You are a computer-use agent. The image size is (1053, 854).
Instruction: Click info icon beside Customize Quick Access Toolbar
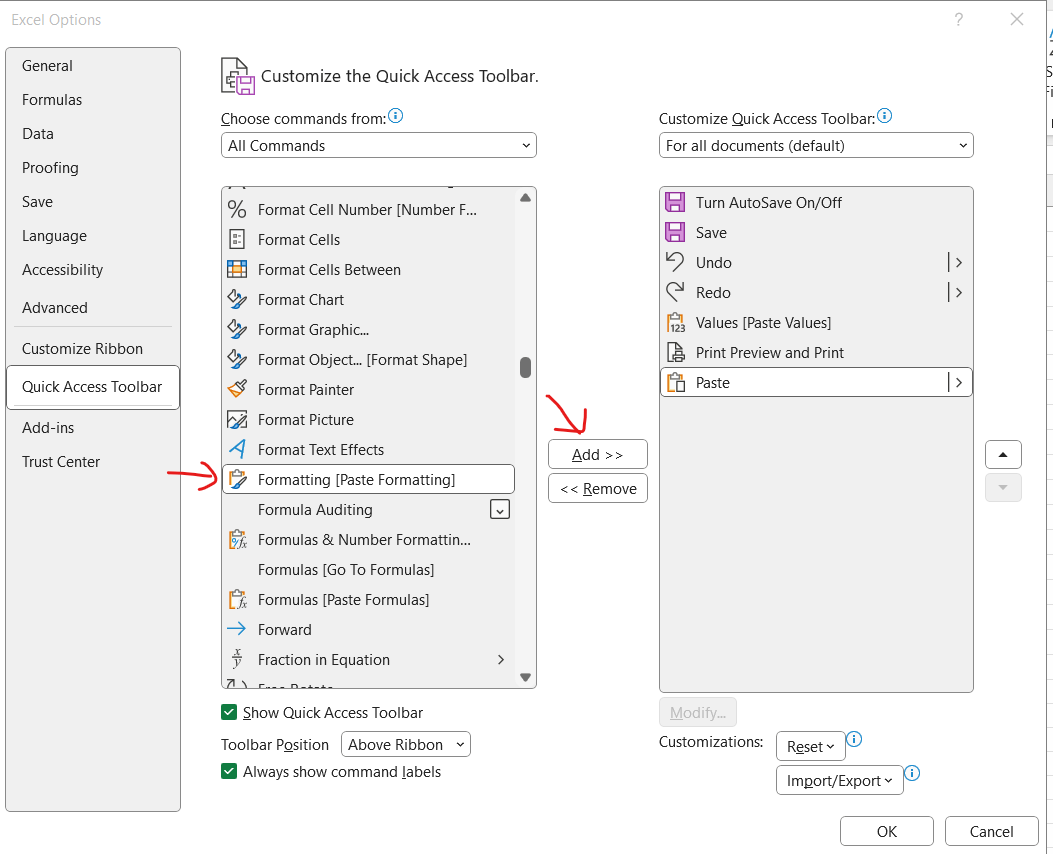[x=884, y=116]
